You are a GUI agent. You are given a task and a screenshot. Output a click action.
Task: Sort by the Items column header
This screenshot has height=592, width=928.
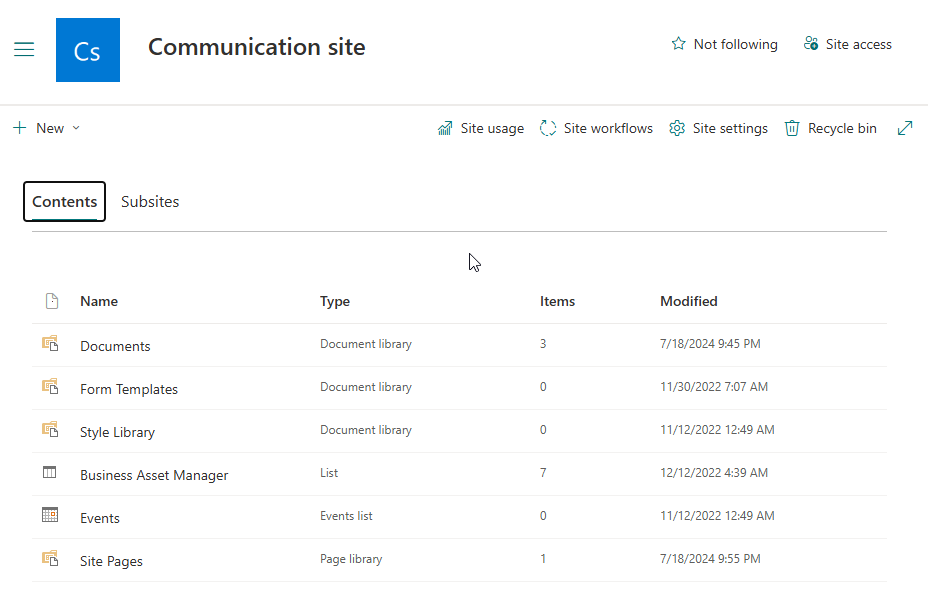click(x=558, y=301)
